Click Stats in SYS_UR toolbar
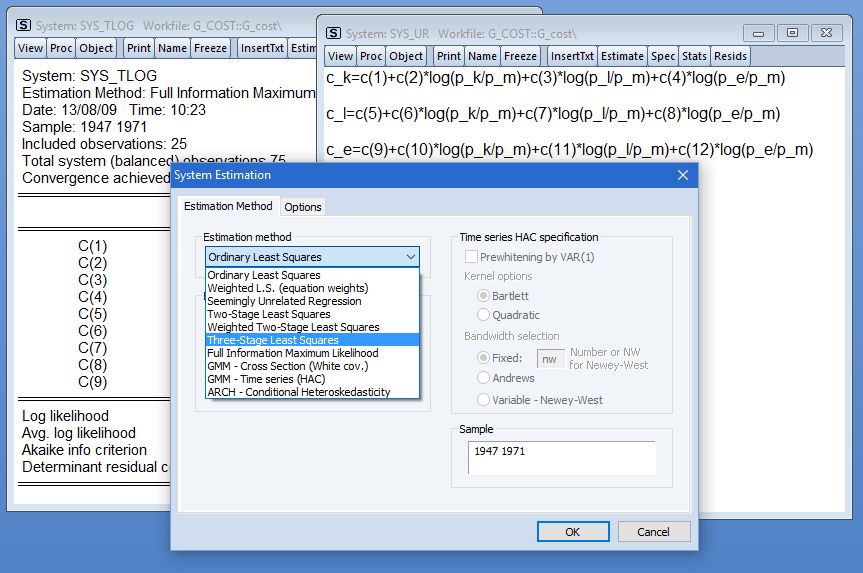Screen dimensions: 863x573 click(695, 57)
